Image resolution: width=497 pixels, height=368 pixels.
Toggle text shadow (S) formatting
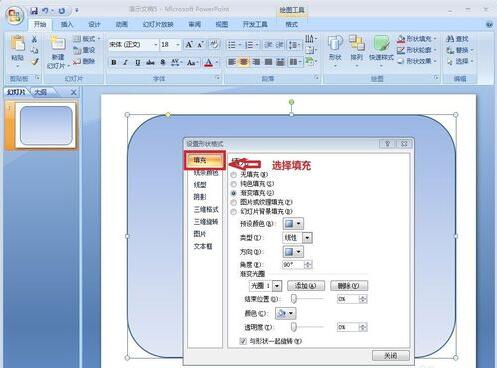[x=163, y=62]
